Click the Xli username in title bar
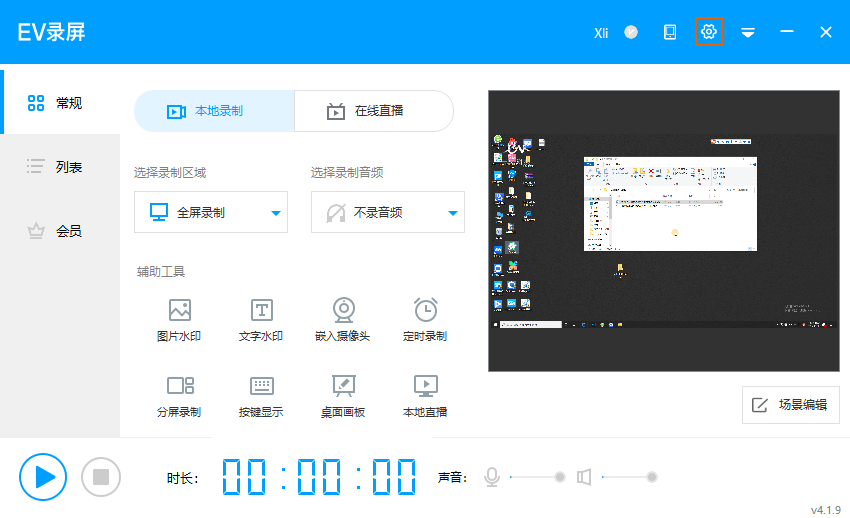The height and width of the screenshot is (518, 850). tap(601, 33)
